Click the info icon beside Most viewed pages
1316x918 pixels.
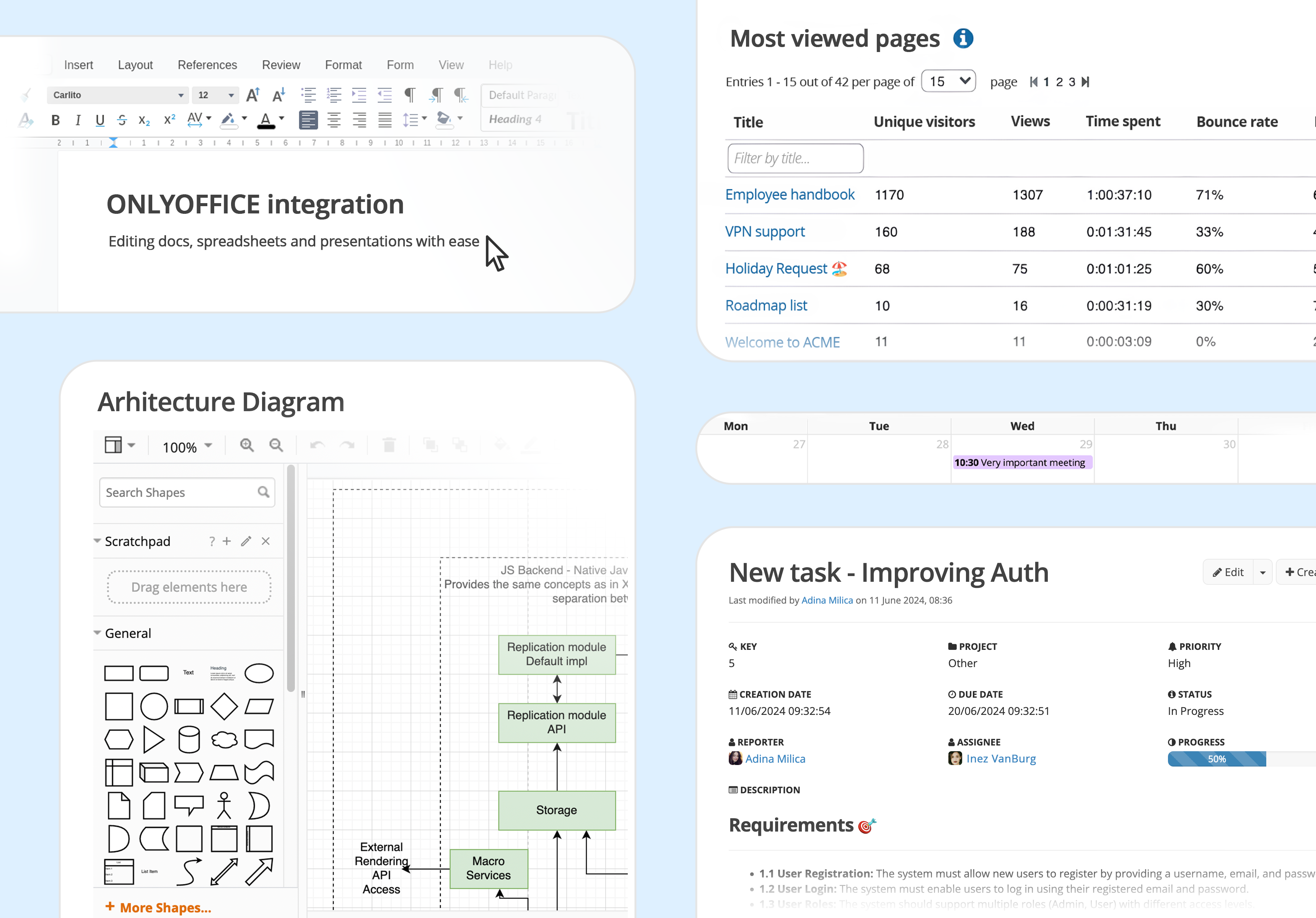point(963,38)
